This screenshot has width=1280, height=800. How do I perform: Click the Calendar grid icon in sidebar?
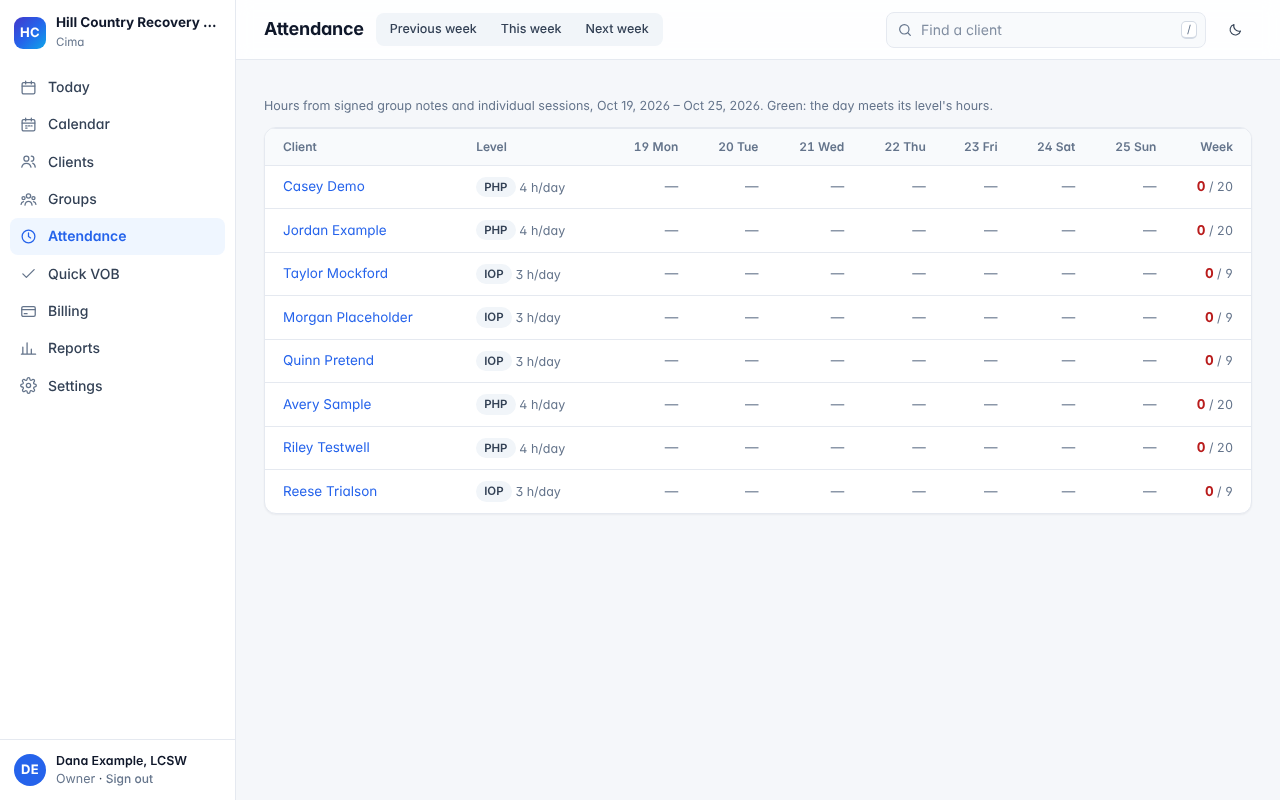tap(29, 124)
